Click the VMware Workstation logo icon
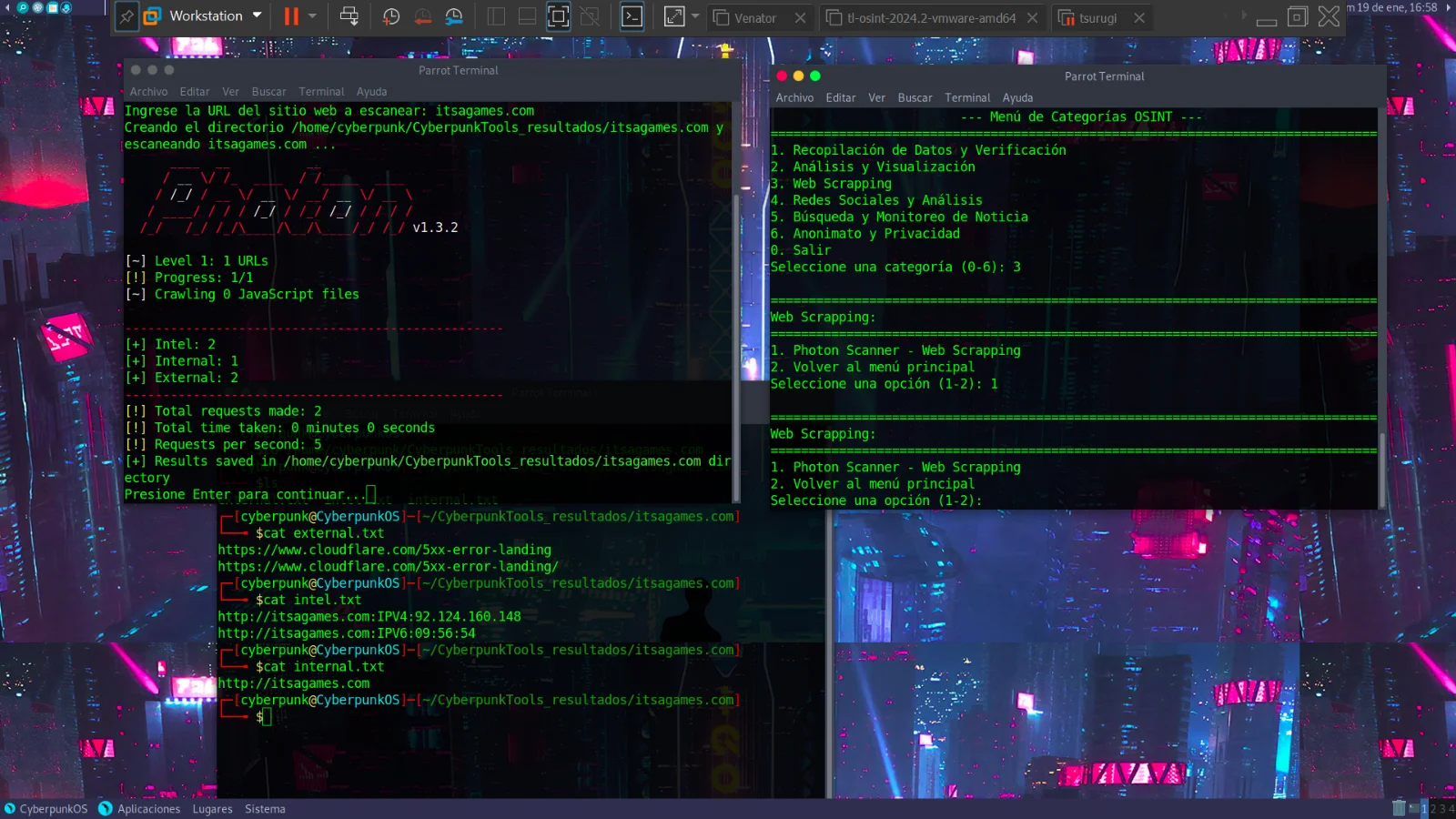This screenshot has height=819, width=1456. pyautogui.click(x=152, y=16)
